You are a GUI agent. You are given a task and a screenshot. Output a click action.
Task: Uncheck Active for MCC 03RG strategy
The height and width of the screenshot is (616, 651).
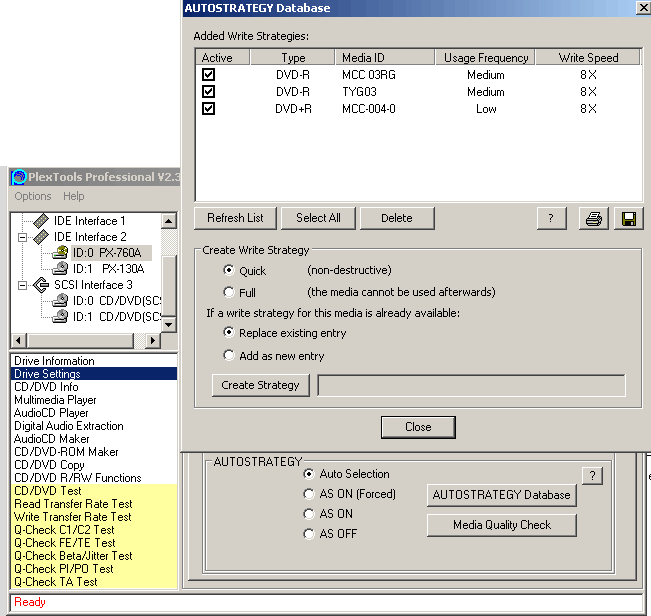(x=209, y=75)
